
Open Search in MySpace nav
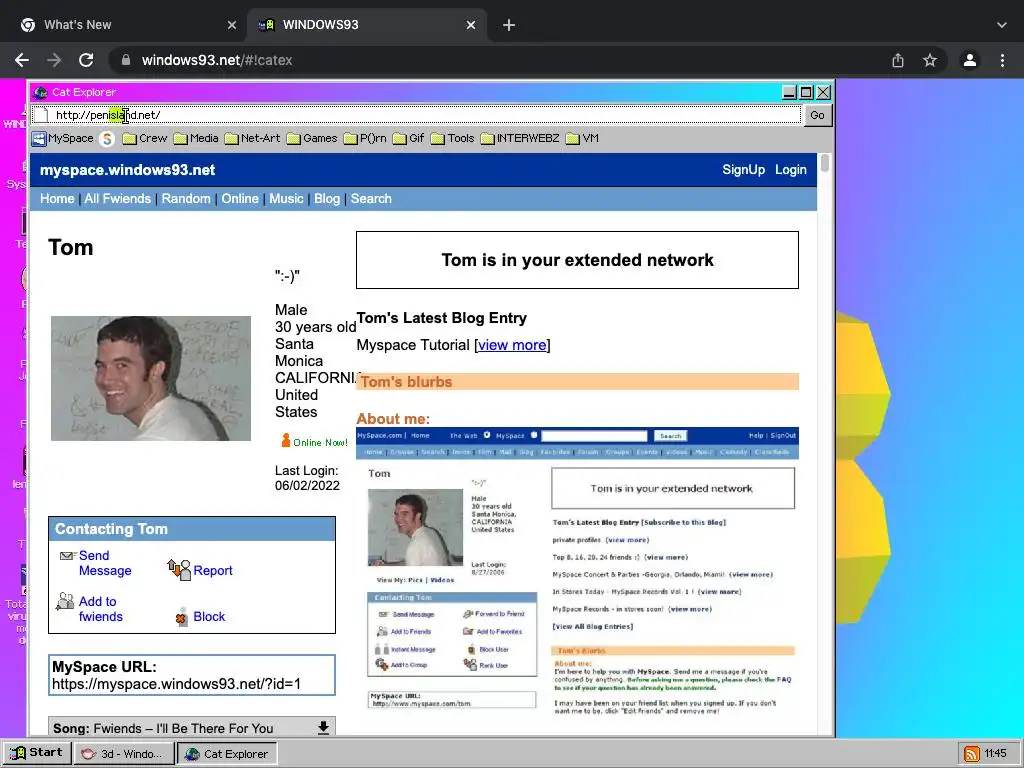coord(371,199)
